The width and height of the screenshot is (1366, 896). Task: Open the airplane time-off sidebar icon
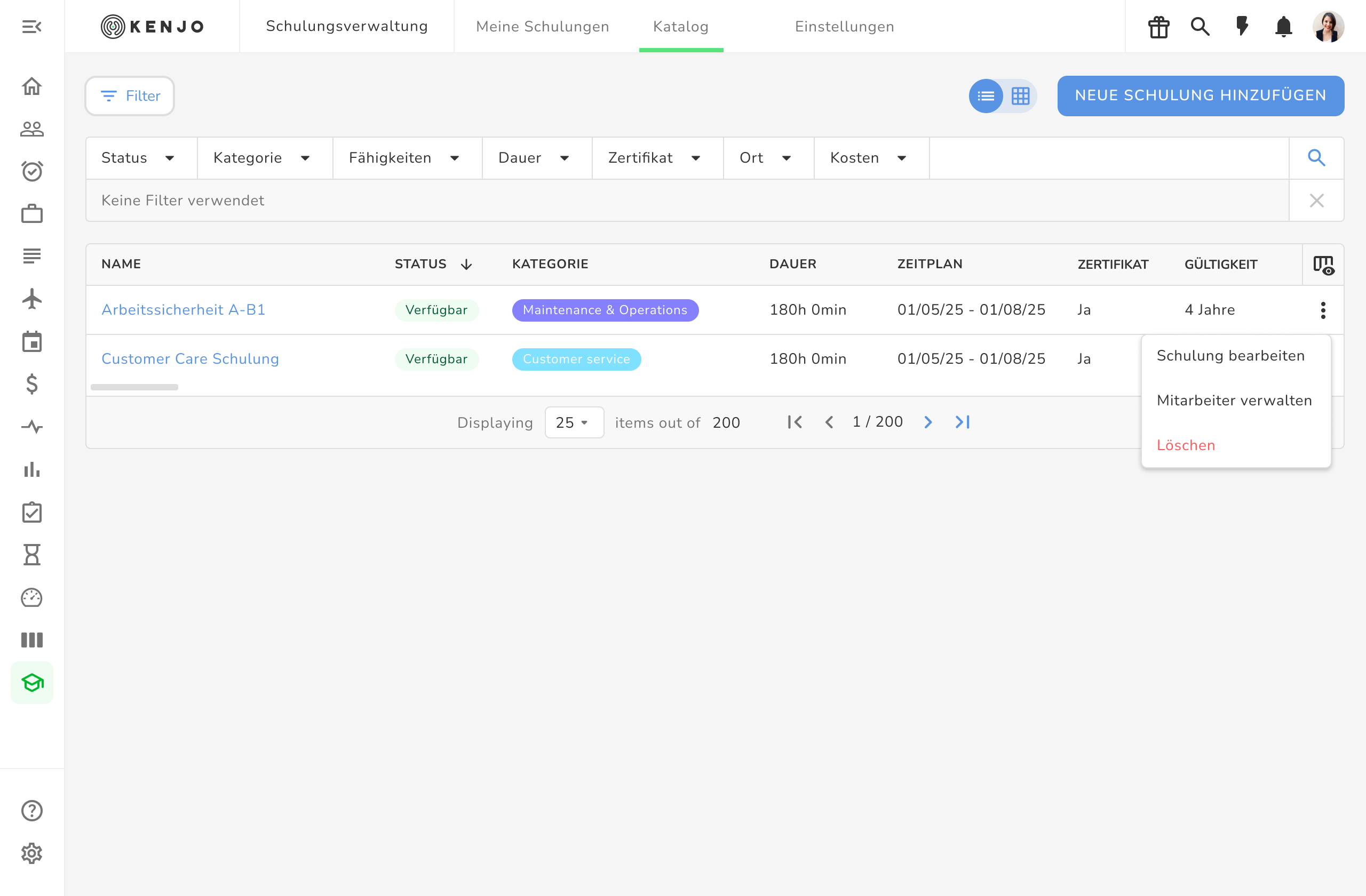point(32,299)
